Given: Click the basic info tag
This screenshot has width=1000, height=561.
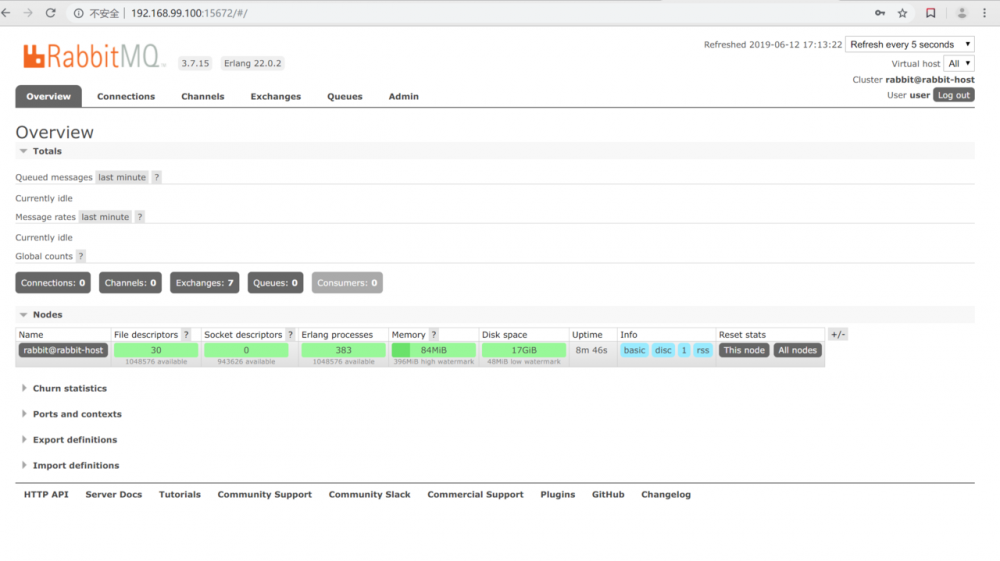Looking at the screenshot, I should pyautogui.click(x=634, y=350).
